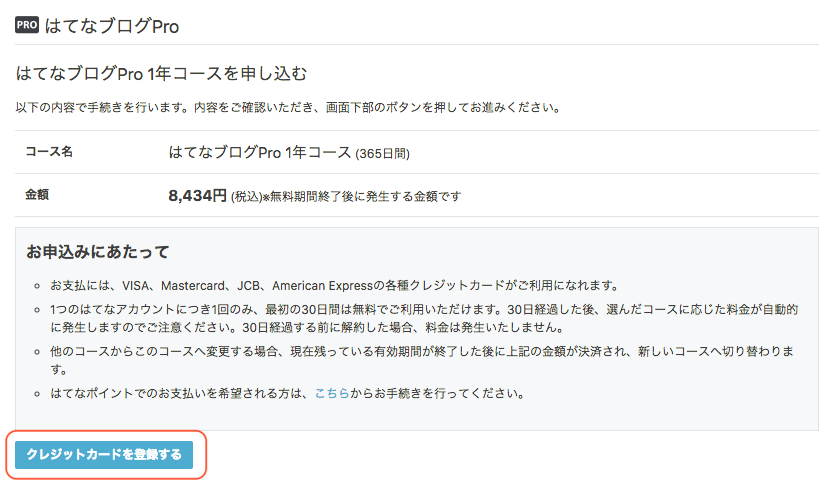Select the heading はてなブログPro 1年コースを申し込む
Screen dimensions: 834x490
(x=161, y=73)
